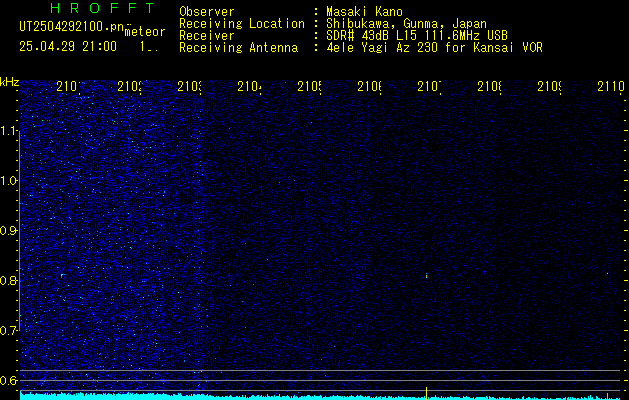This screenshot has height=400, width=629.
Task: Click the 2107 time marker
Action: pyautogui.click(x=430, y=86)
